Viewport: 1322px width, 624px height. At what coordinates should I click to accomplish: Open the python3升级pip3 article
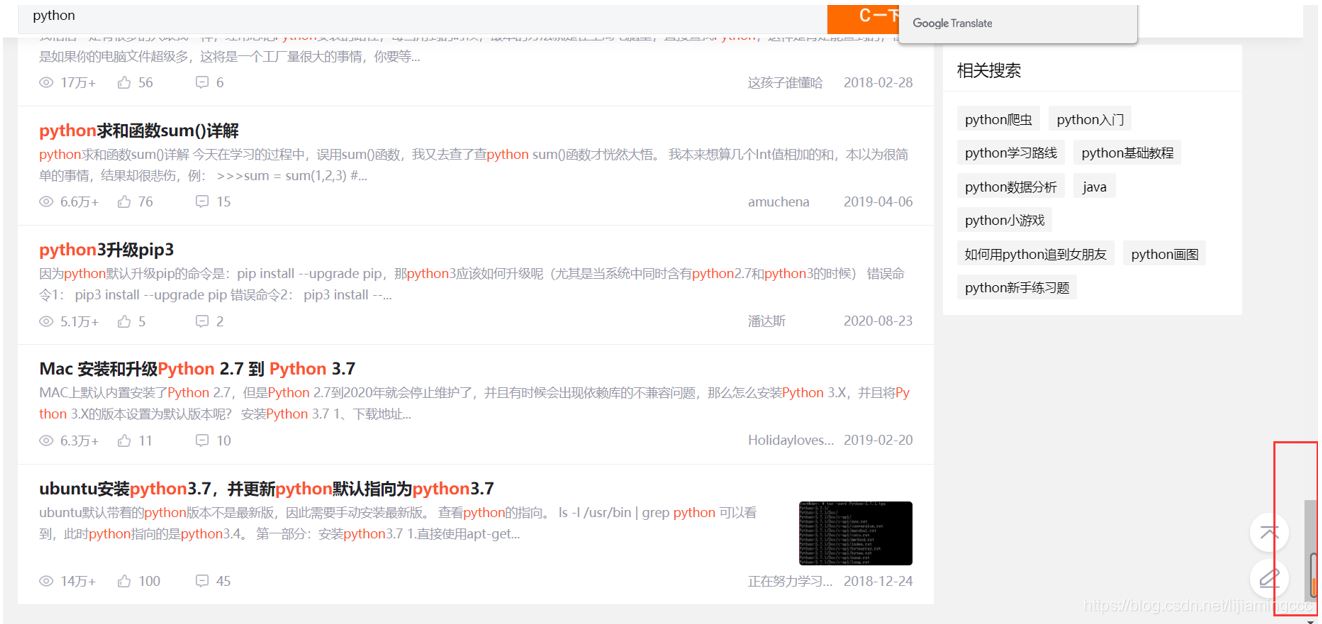106,249
